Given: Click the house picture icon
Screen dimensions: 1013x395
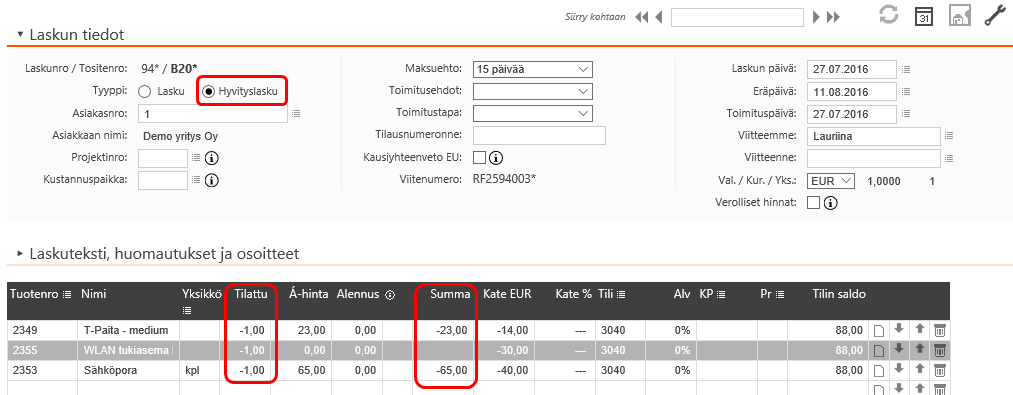Looking at the screenshot, I should 960,17.
